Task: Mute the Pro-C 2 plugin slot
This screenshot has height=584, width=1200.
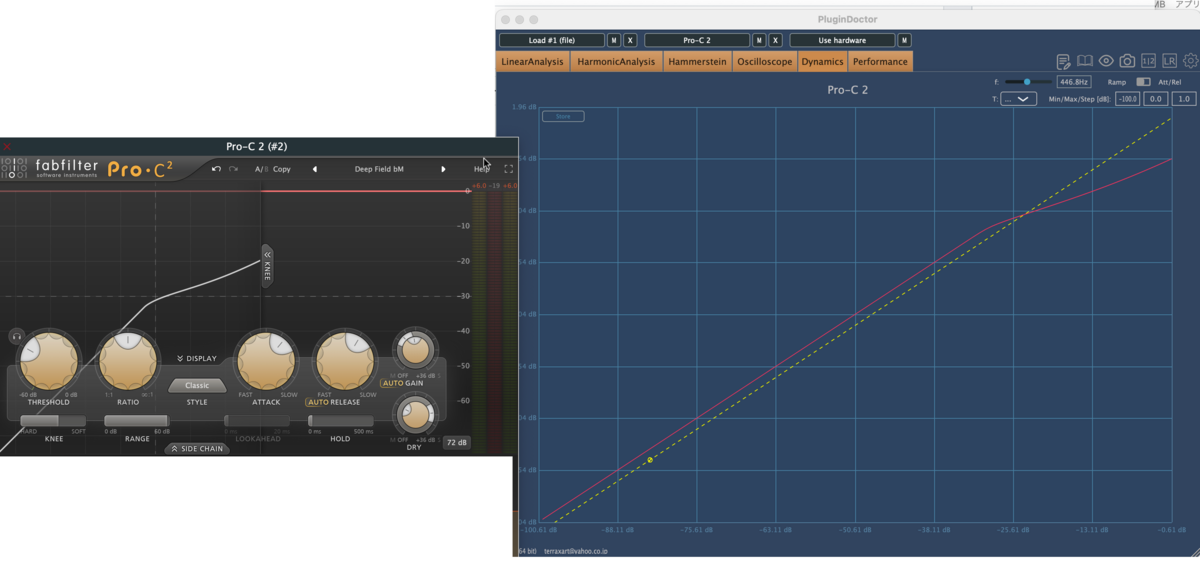Action: click(x=760, y=41)
